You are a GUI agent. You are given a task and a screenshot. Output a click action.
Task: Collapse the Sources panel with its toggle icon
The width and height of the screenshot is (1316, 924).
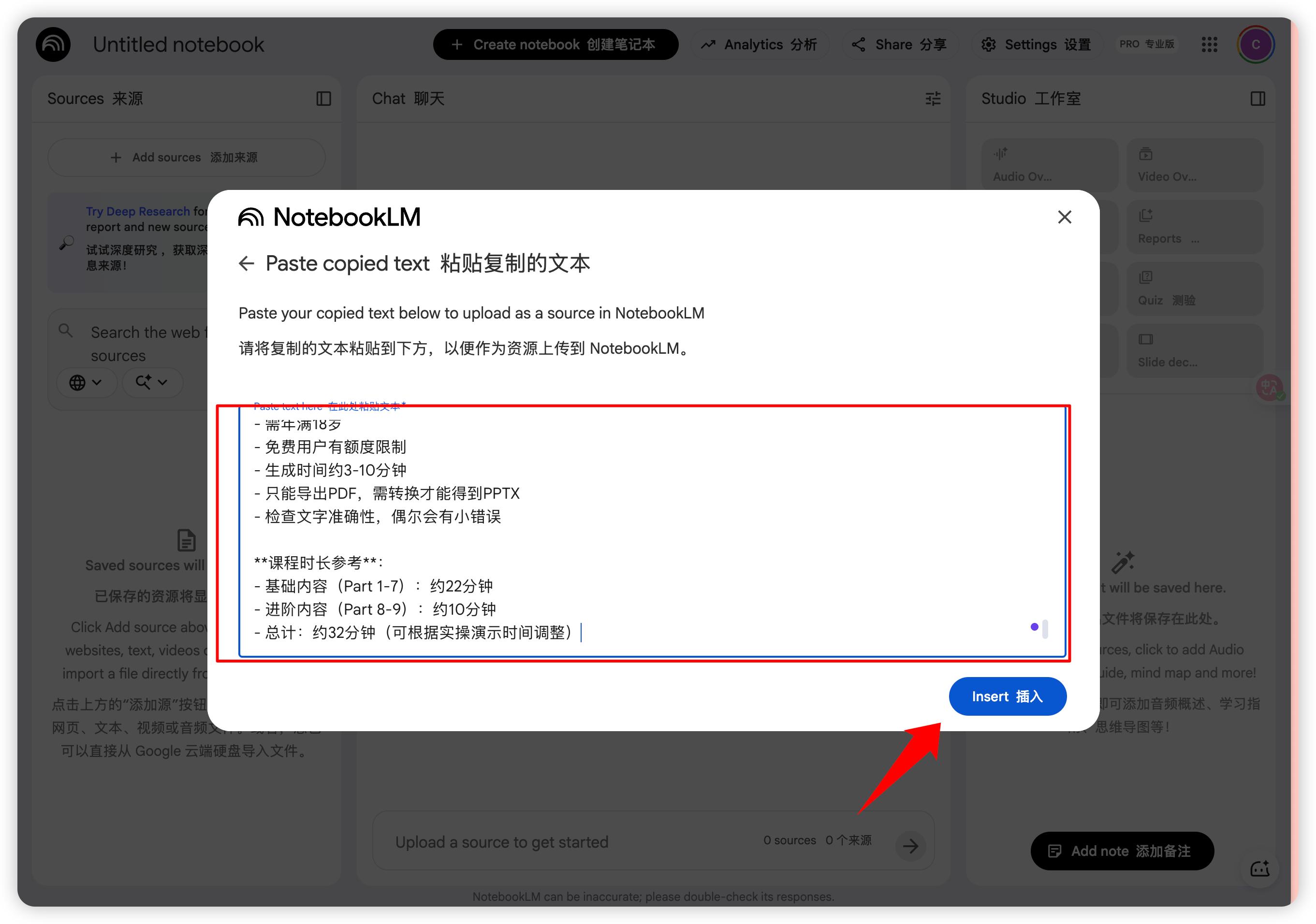(x=324, y=99)
